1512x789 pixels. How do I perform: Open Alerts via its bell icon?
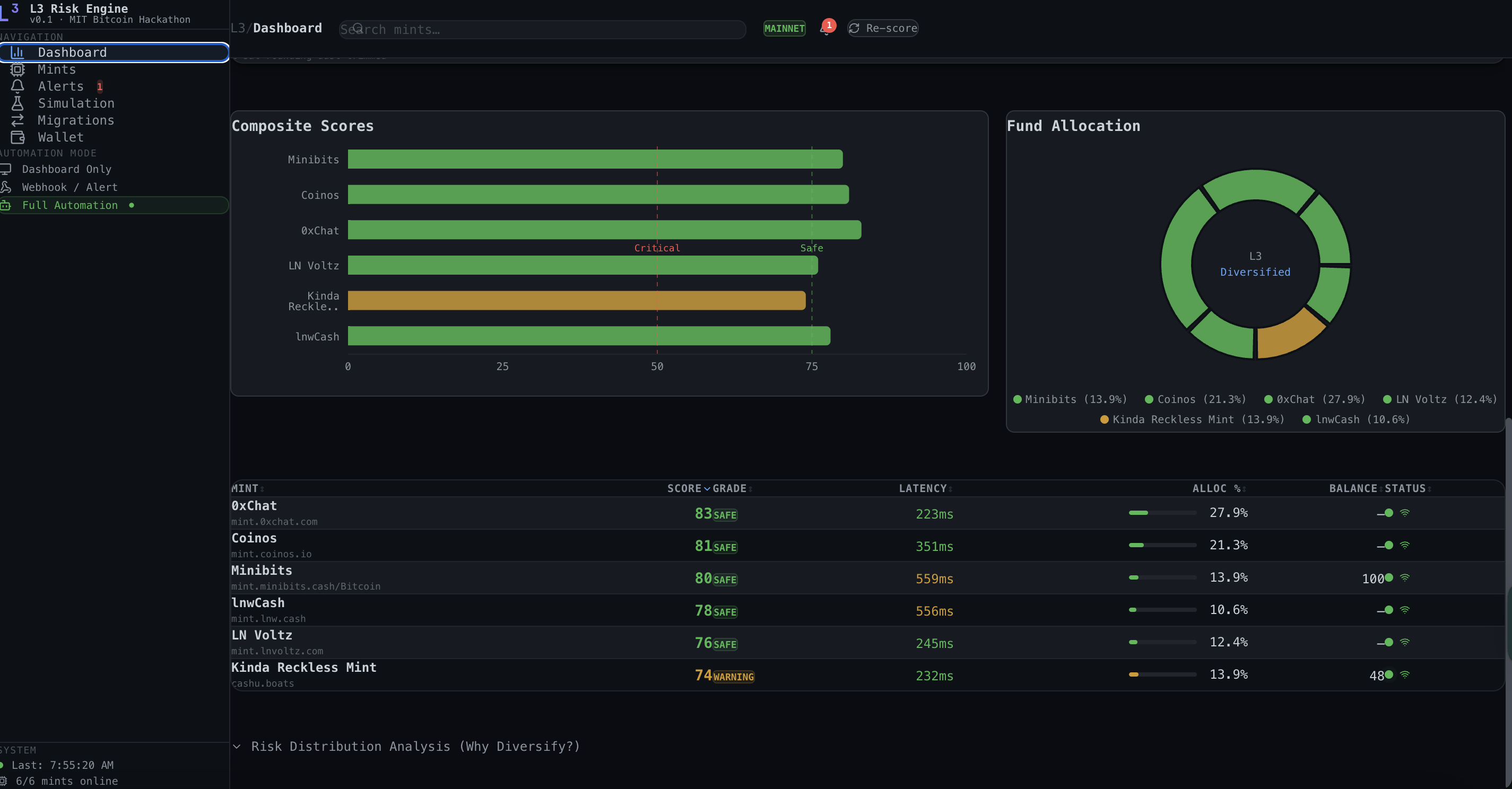tap(18, 86)
